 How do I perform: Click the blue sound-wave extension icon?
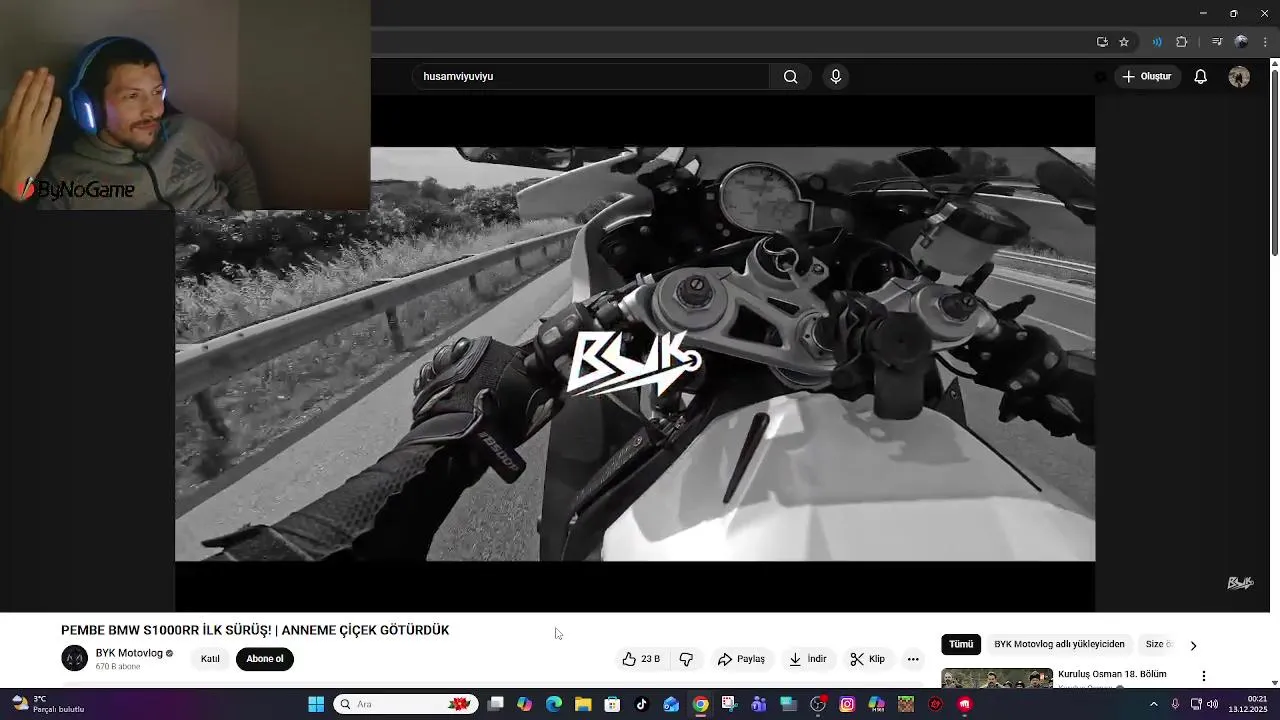[x=1157, y=42]
